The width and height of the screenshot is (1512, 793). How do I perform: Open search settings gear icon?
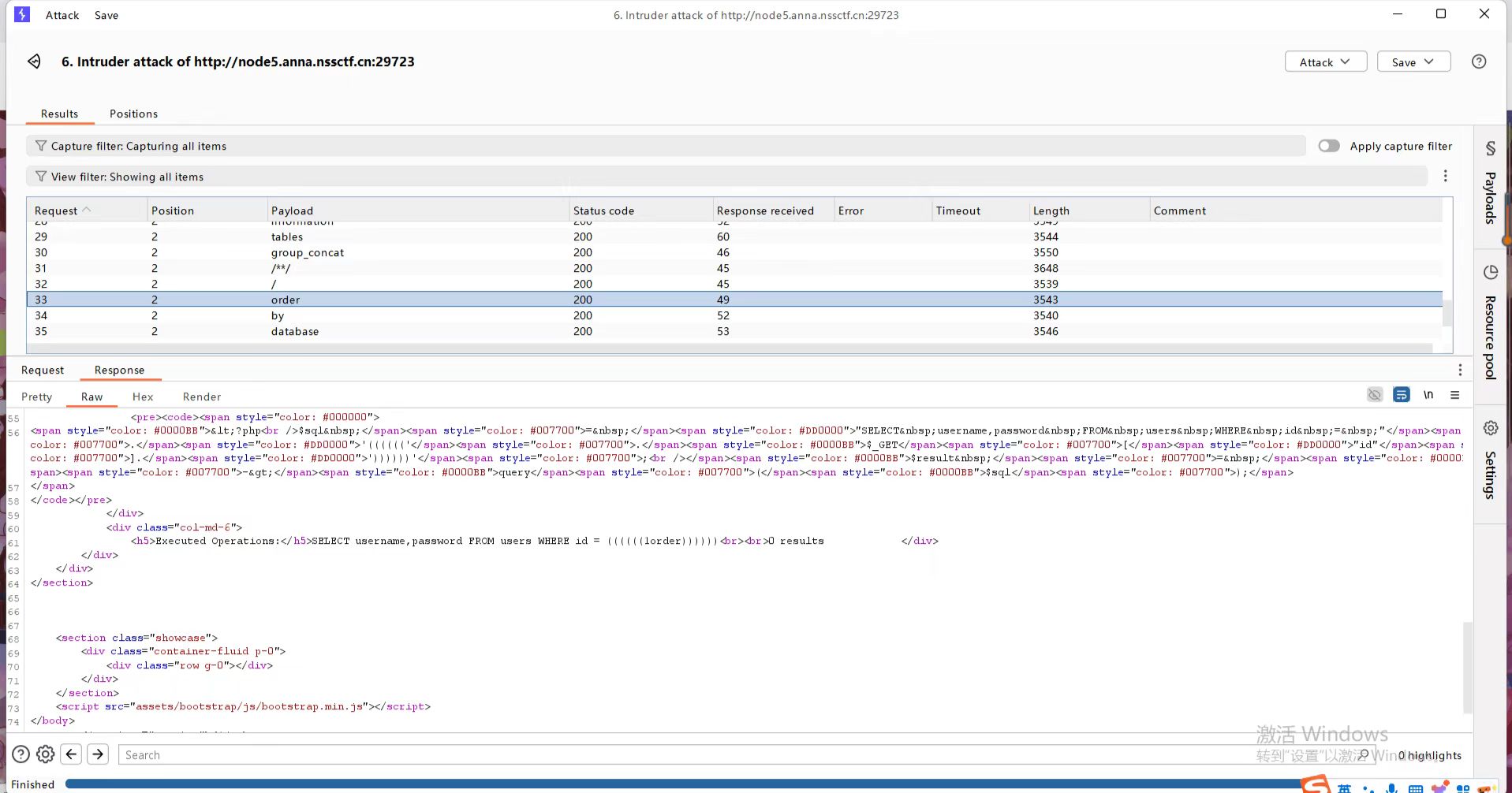(x=46, y=754)
